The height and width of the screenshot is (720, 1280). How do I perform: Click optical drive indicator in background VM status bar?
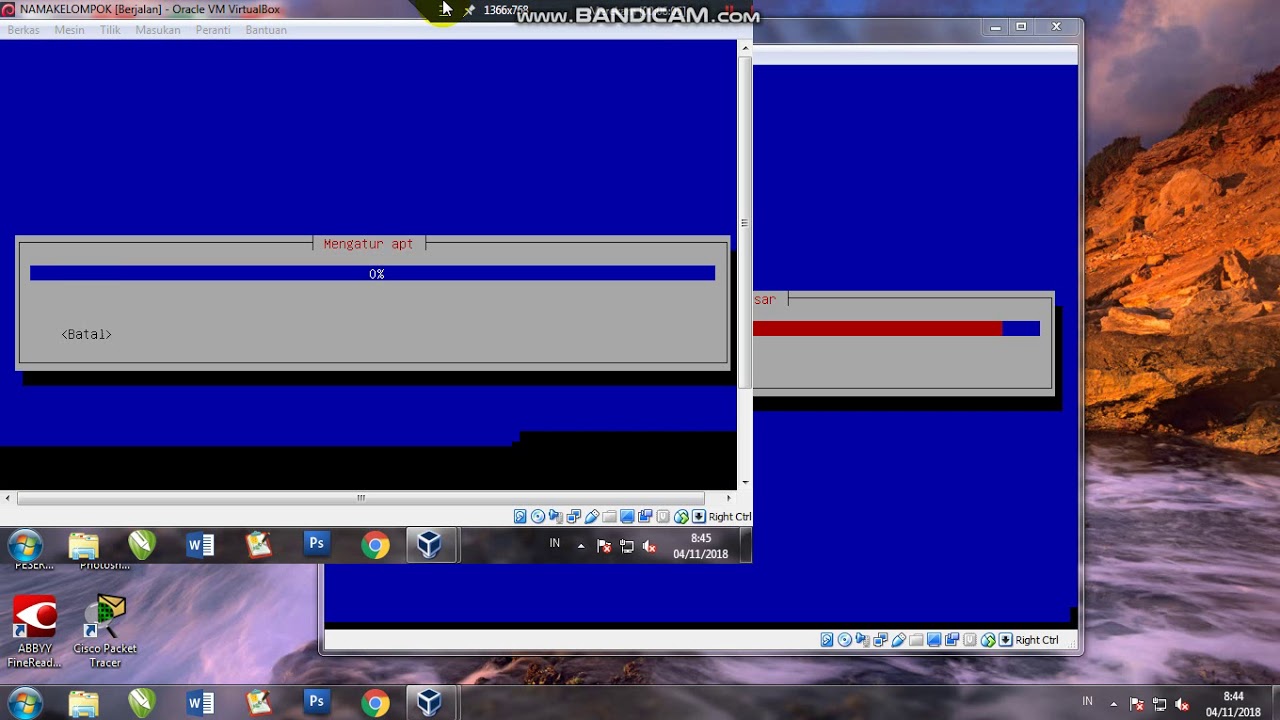pos(845,640)
